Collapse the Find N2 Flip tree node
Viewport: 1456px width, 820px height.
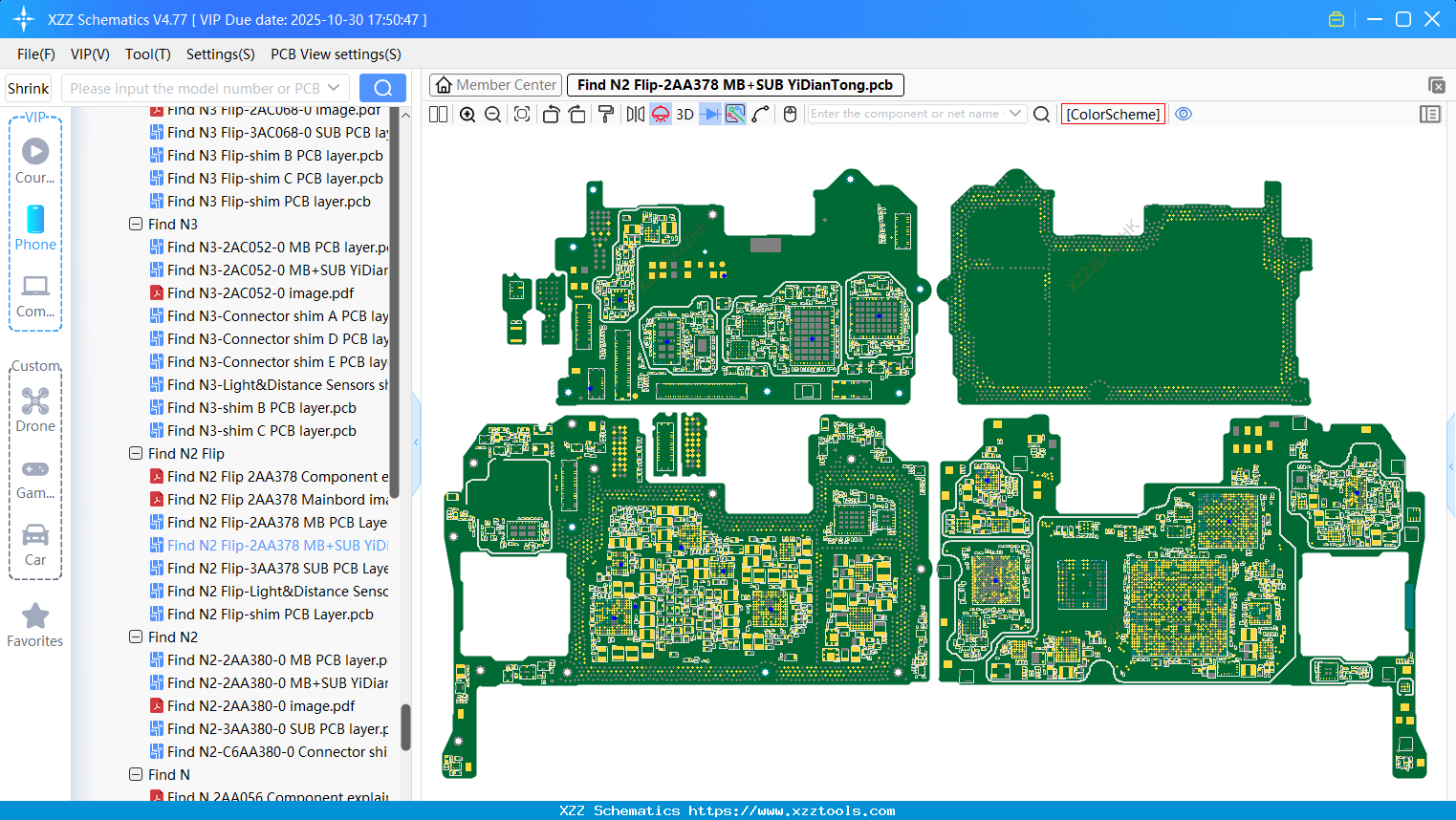tap(136, 453)
